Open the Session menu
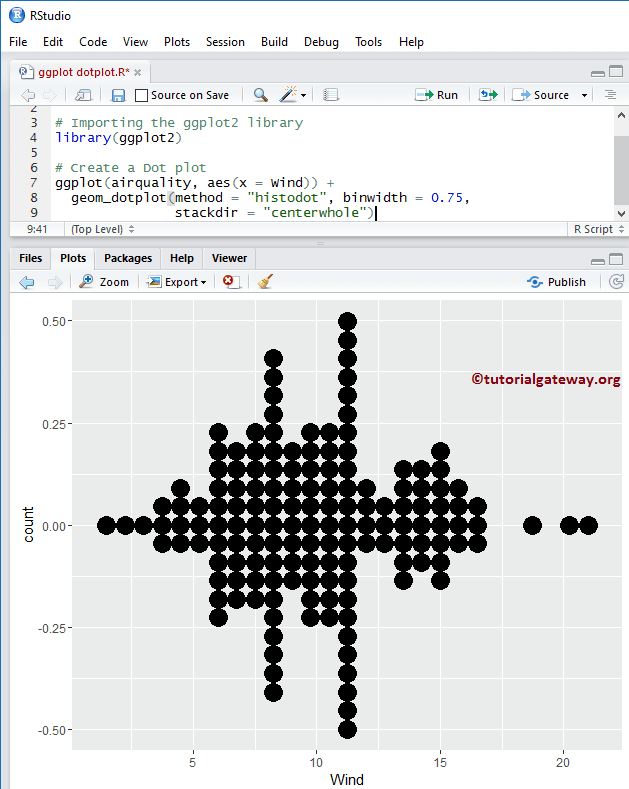629x789 pixels. pos(225,42)
